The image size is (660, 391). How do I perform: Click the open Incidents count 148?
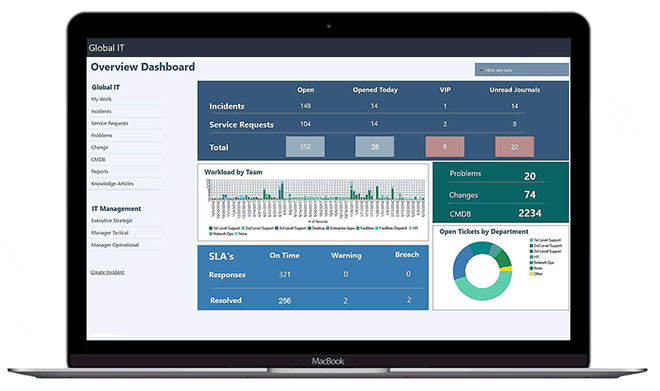pyautogui.click(x=305, y=106)
